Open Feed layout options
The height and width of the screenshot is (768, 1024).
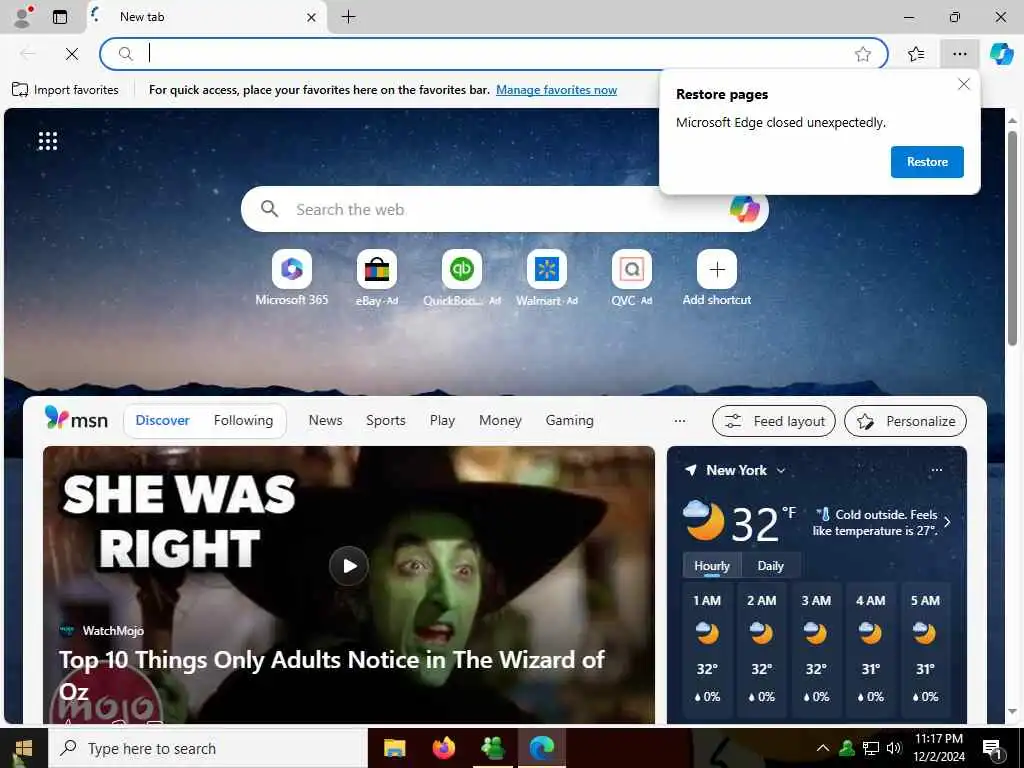coord(774,421)
